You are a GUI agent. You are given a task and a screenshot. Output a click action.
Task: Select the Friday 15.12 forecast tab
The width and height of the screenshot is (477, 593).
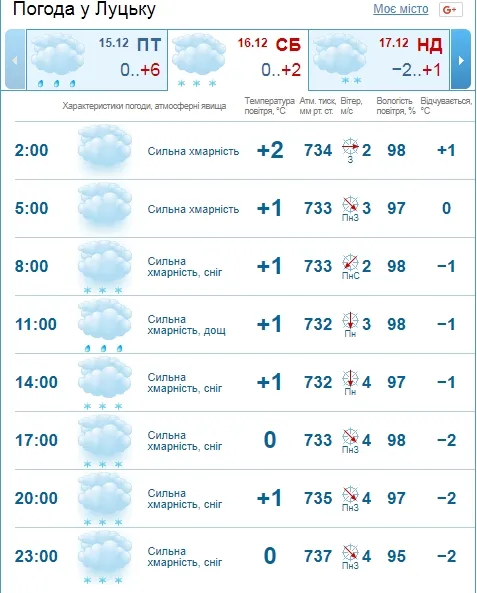tap(97, 60)
